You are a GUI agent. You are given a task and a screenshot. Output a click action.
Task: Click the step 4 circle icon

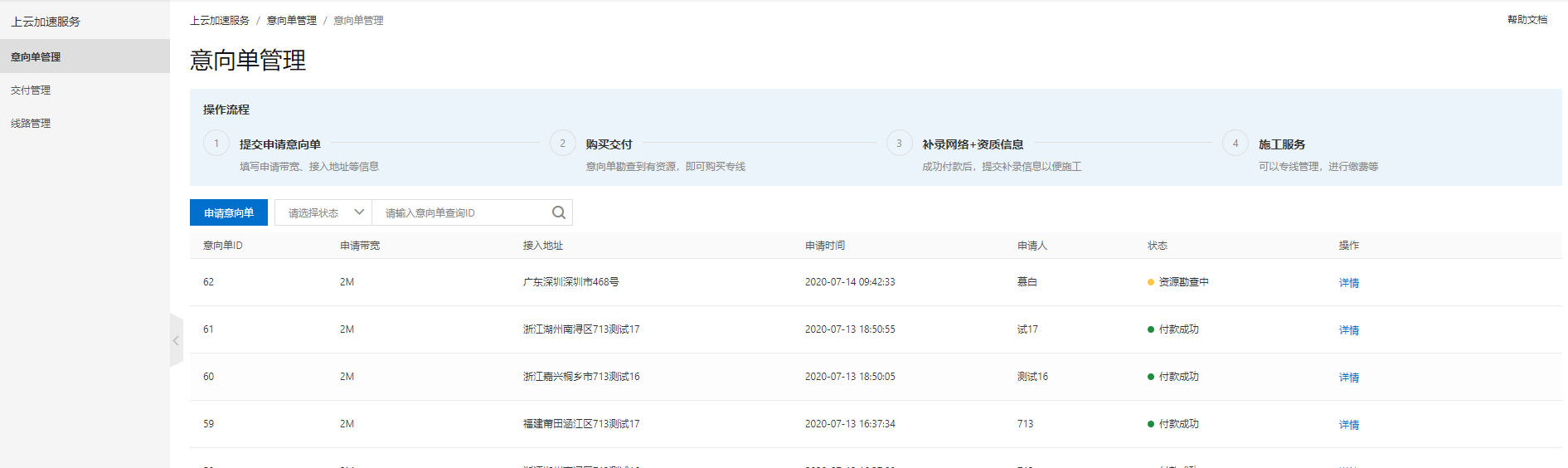1235,143
